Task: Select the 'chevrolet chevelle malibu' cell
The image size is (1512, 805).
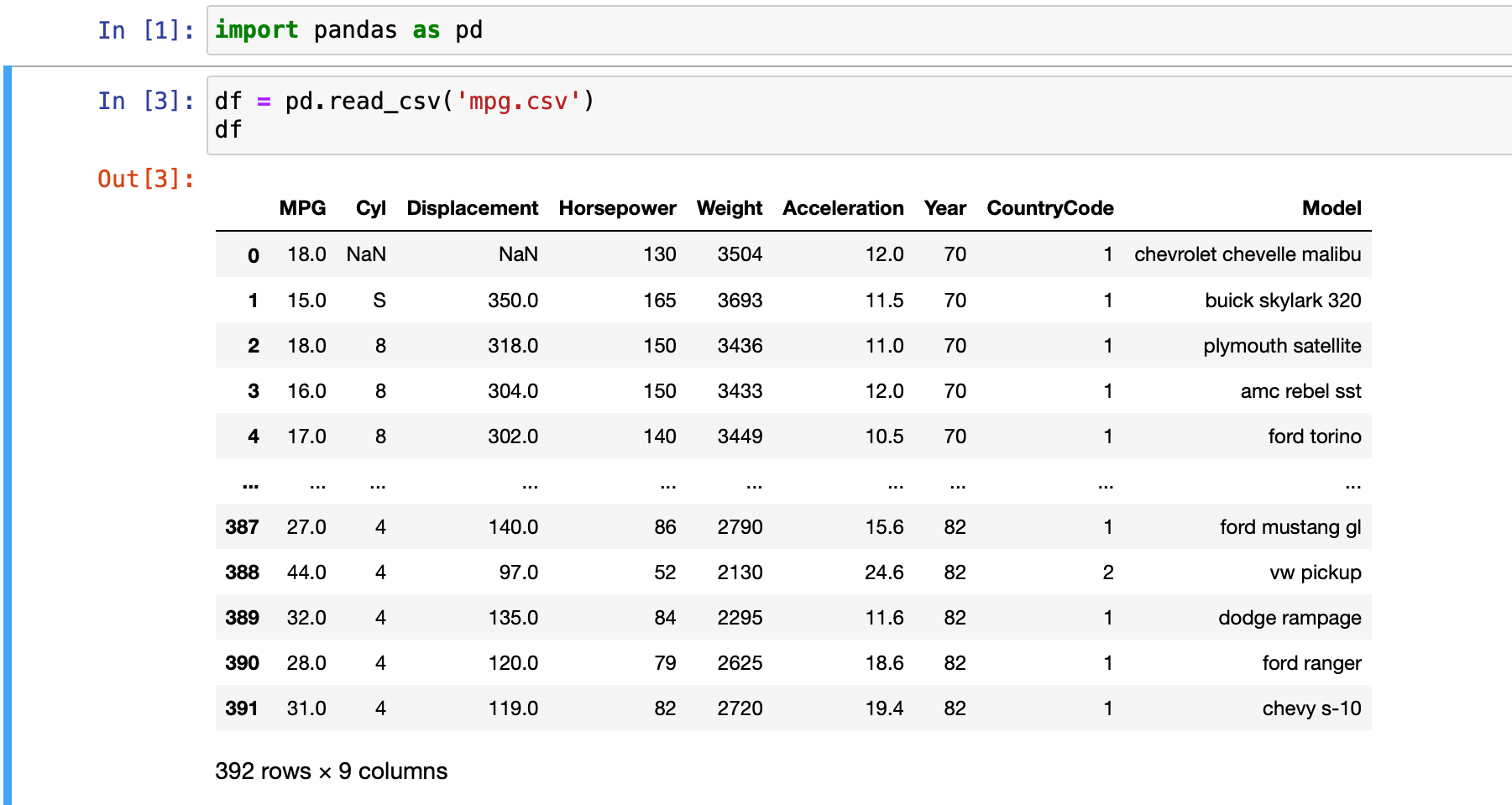Action: [1247, 254]
